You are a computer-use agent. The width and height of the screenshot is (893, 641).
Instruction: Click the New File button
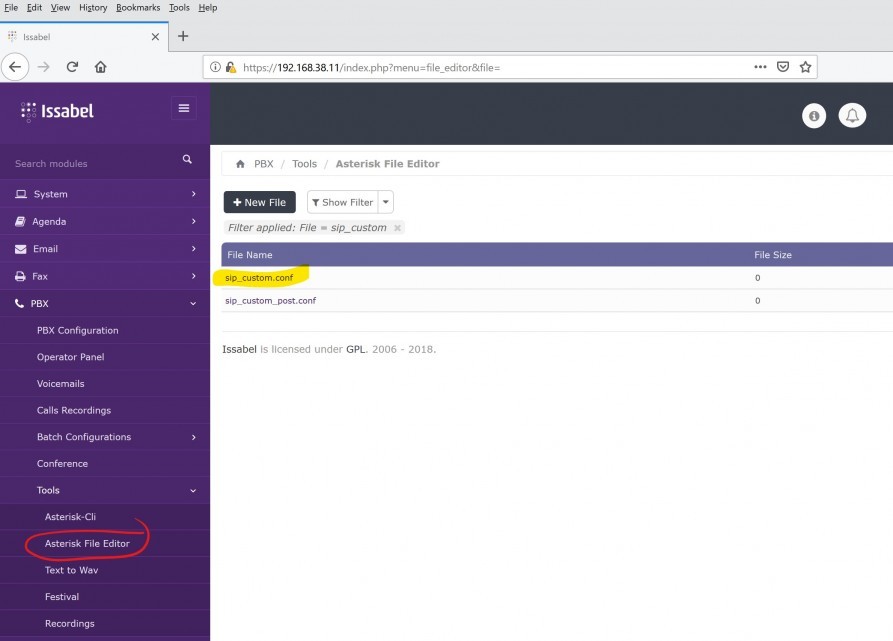(260, 202)
